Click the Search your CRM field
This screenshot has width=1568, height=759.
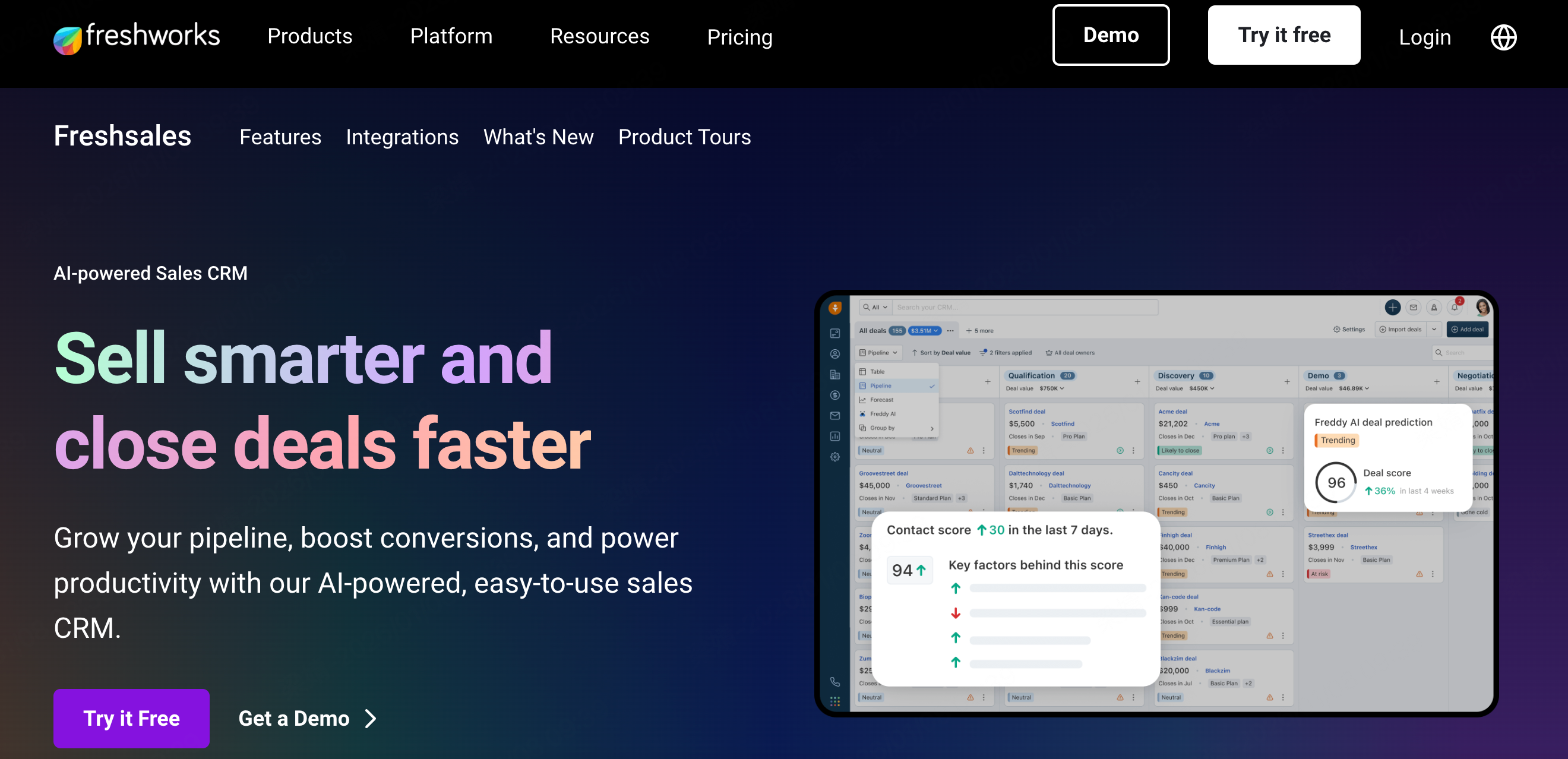point(1024,308)
